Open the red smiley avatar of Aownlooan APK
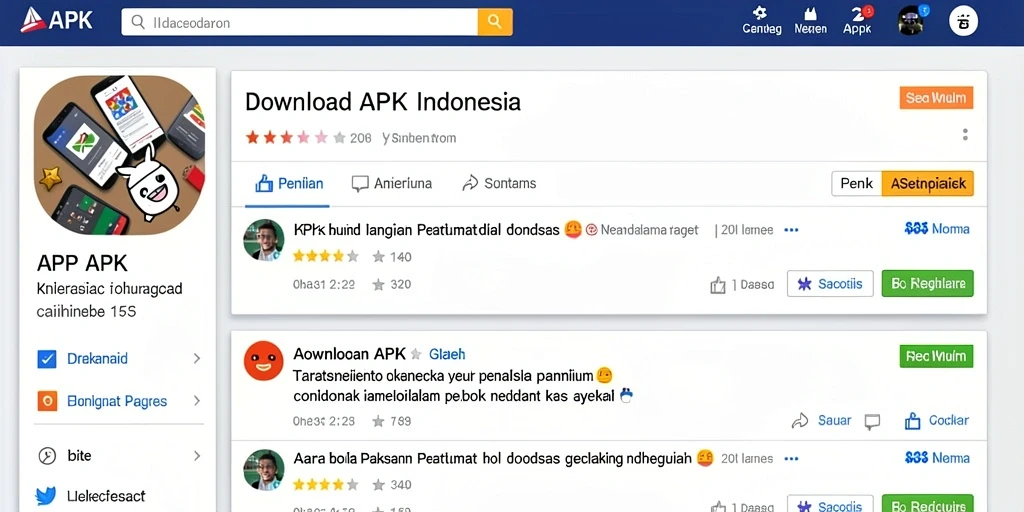The height and width of the screenshot is (512, 1024). [x=264, y=361]
